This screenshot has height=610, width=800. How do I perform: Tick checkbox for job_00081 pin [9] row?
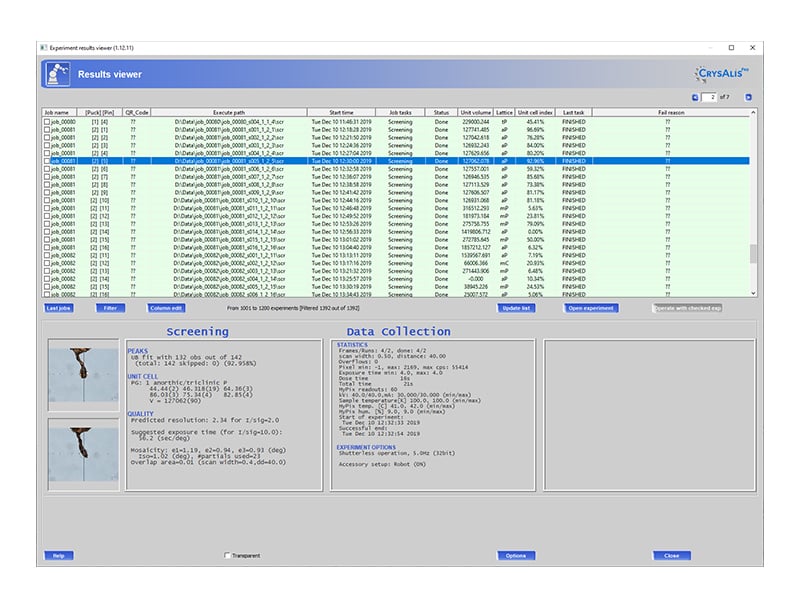(47, 193)
